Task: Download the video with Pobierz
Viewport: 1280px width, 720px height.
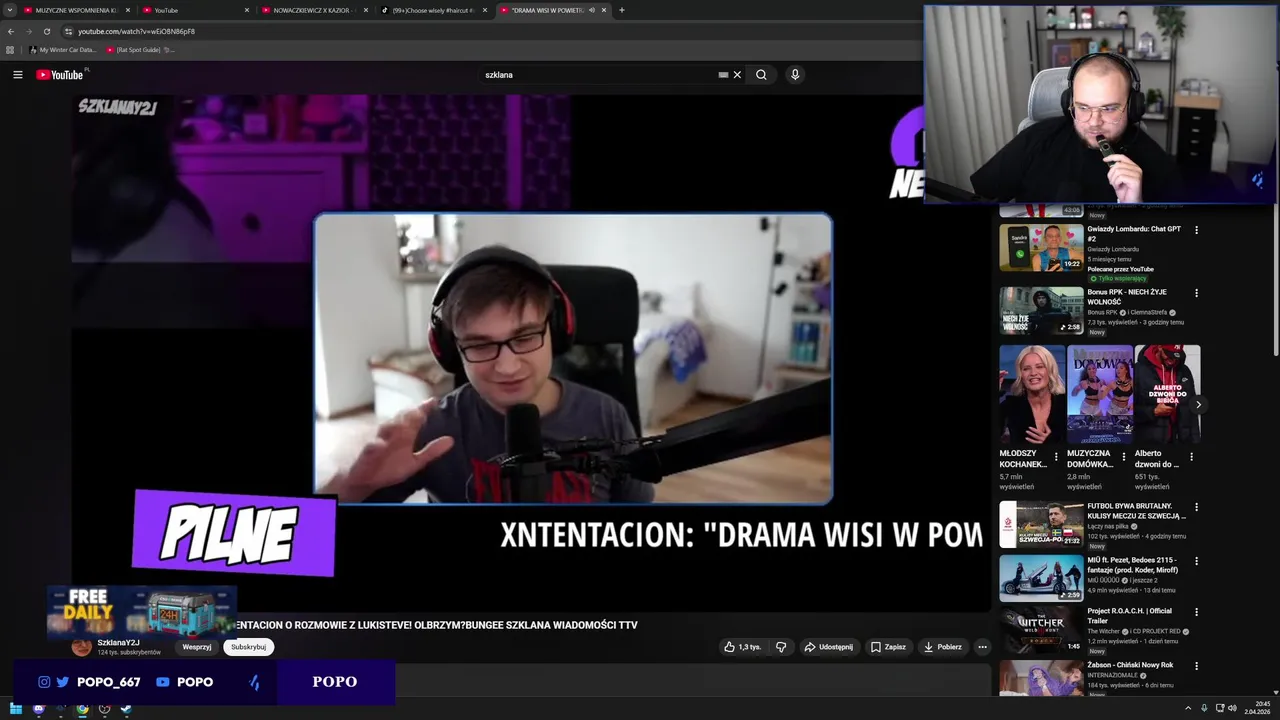Action: point(943,647)
